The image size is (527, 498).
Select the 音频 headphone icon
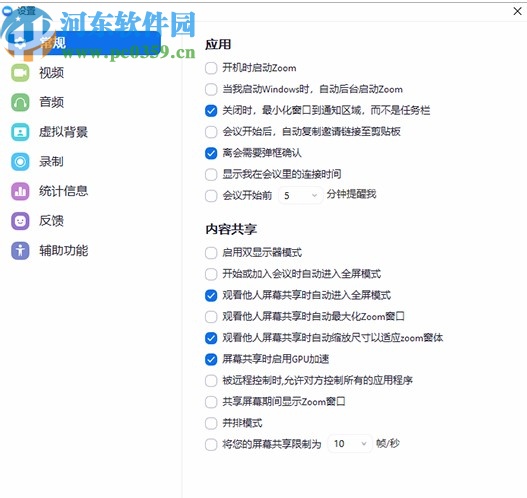tap(20, 102)
